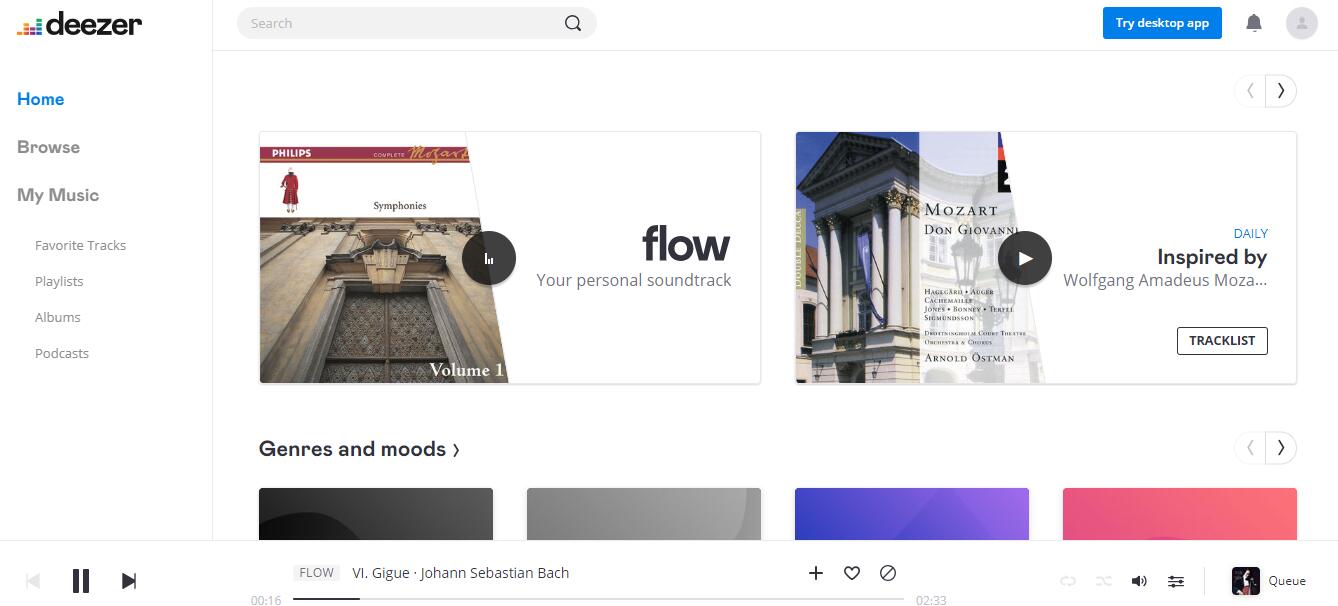Mute the volume speaker icon
Viewport: 1338px width, 606px height.
coord(1139,581)
